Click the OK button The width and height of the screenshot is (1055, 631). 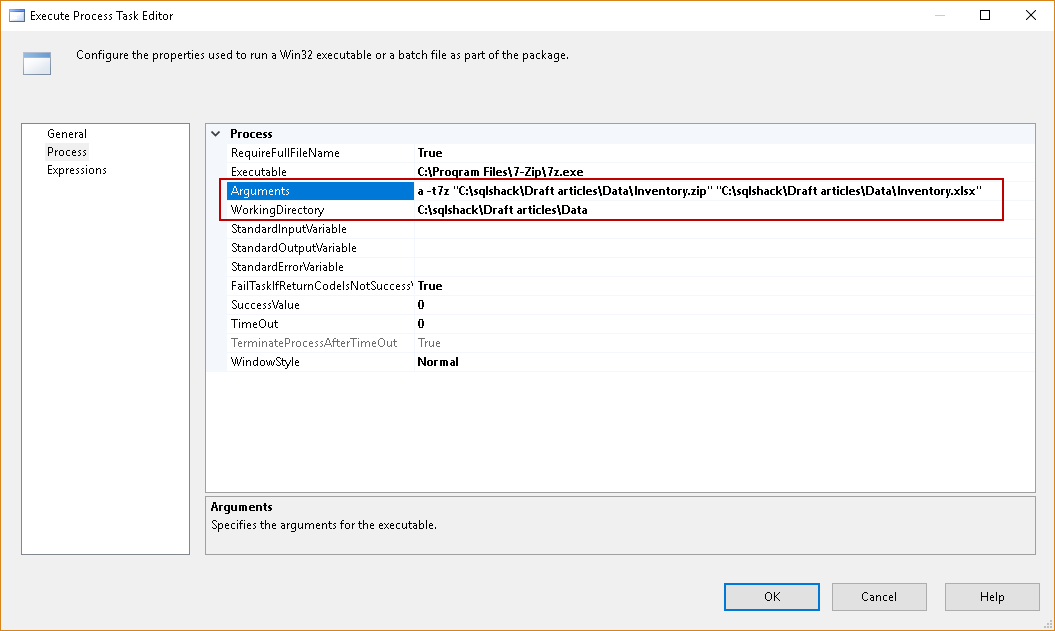click(x=772, y=597)
